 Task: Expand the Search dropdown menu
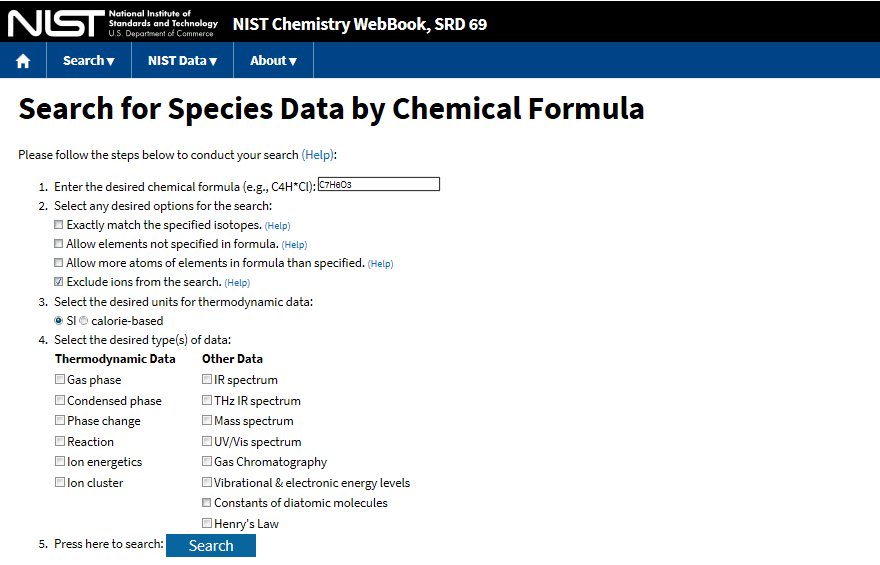click(x=89, y=61)
